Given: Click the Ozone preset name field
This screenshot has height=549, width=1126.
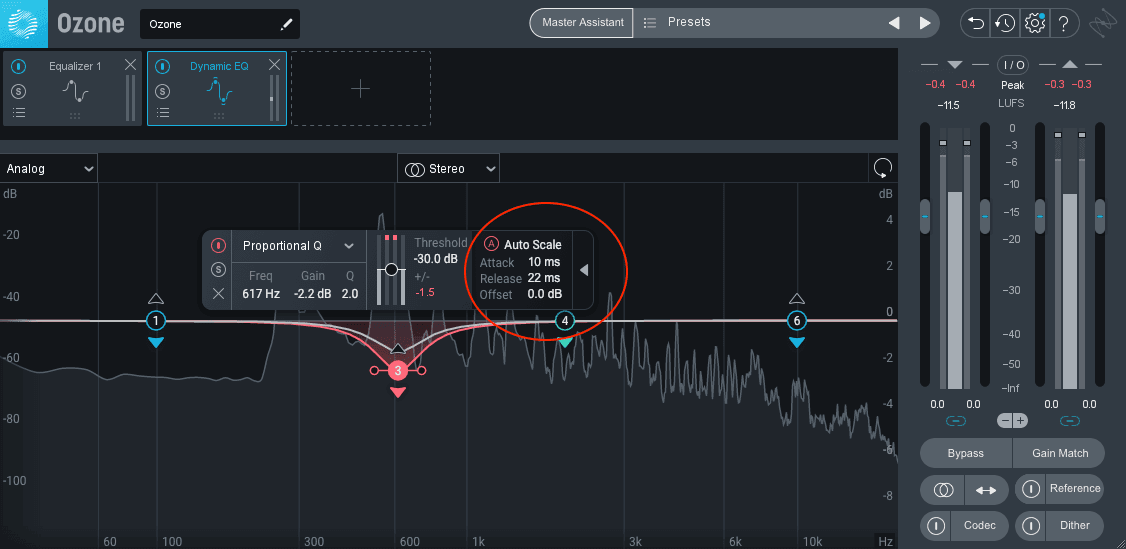Looking at the screenshot, I should point(220,24).
